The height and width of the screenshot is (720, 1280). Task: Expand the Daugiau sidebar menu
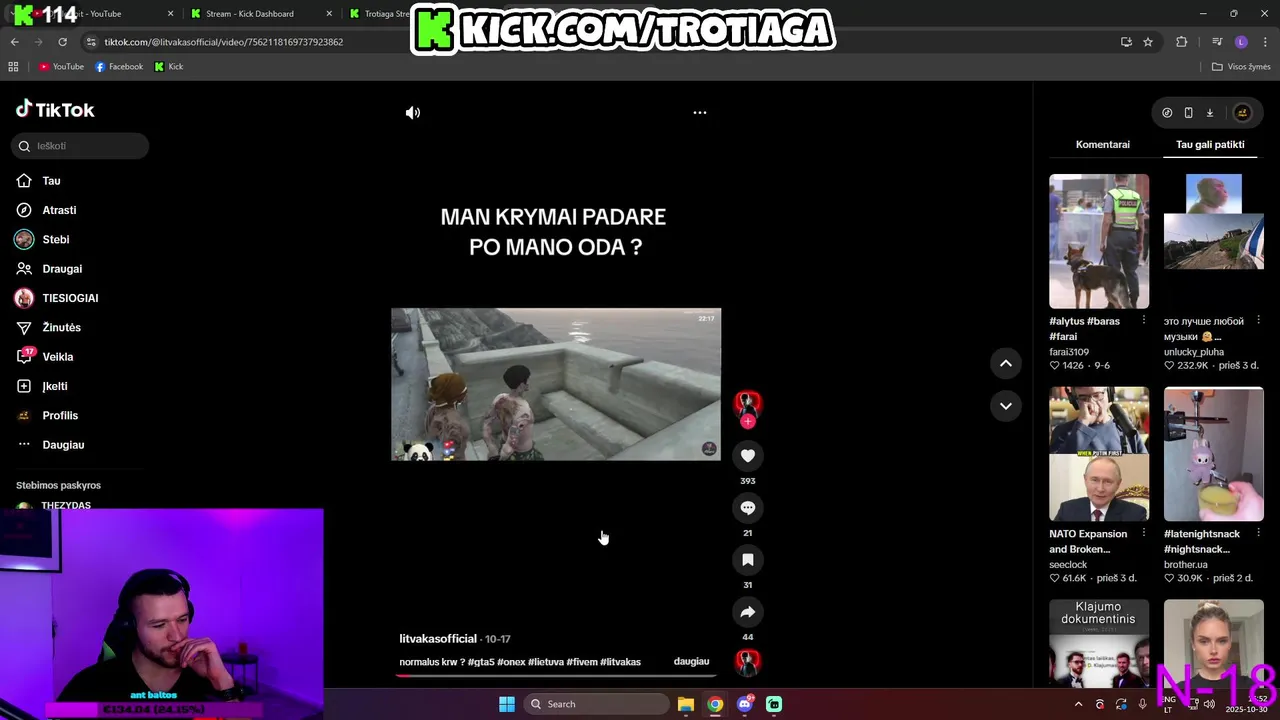click(63, 445)
